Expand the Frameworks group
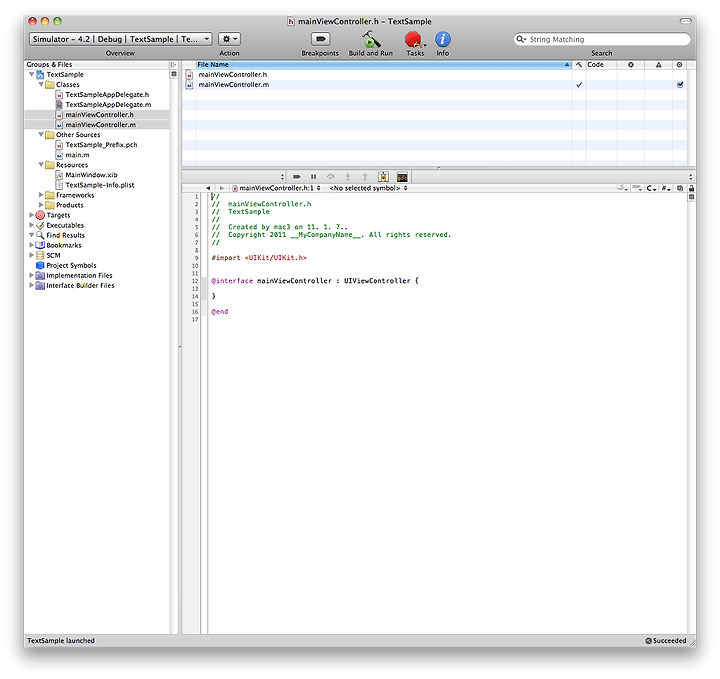The height and width of the screenshot is (679, 720). (x=41, y=195)
